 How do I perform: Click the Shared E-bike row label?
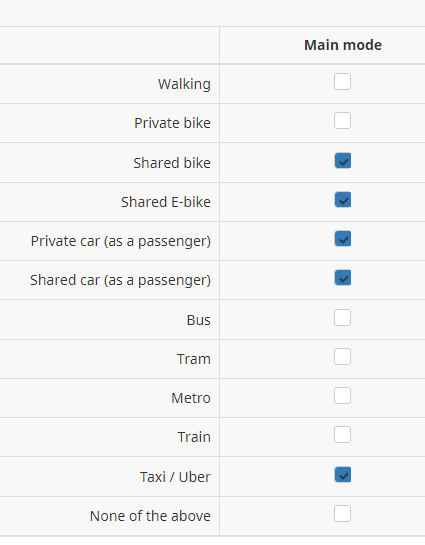pos(166,202)
